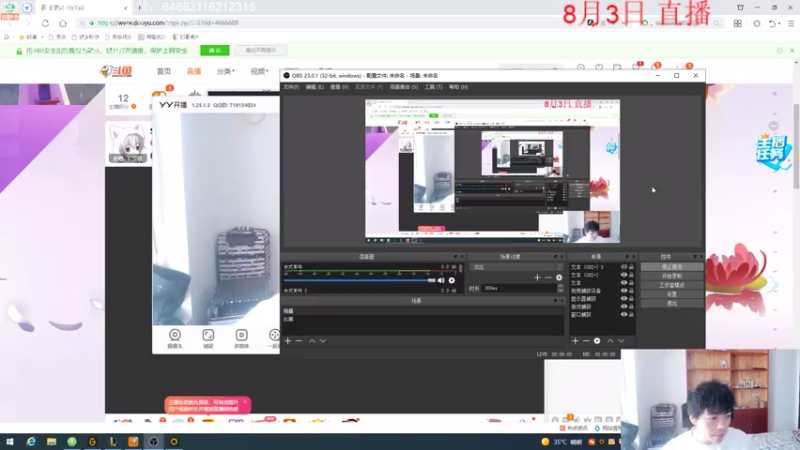Open the 淡出 transition type dropdown
This screenshot has width=800, height=450.
pos(516,267)
